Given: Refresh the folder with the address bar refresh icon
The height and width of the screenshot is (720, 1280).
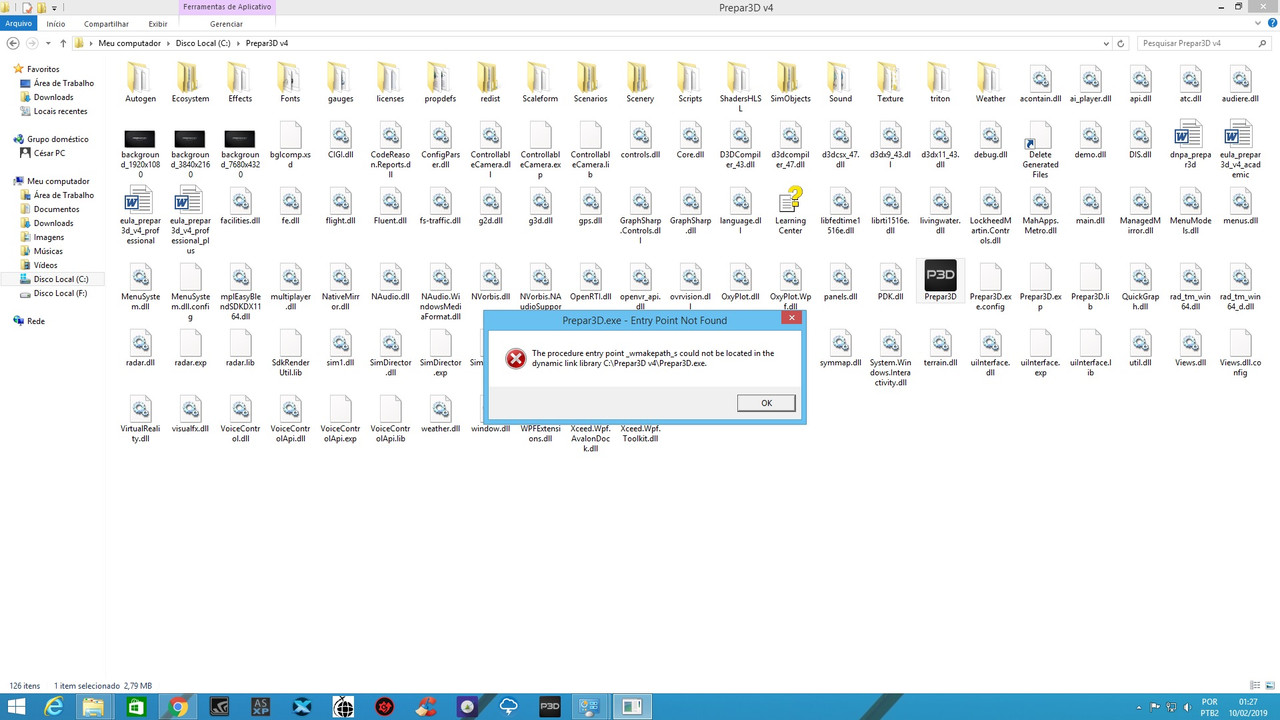Looking at the screenshot, I should coord(1121,43).
